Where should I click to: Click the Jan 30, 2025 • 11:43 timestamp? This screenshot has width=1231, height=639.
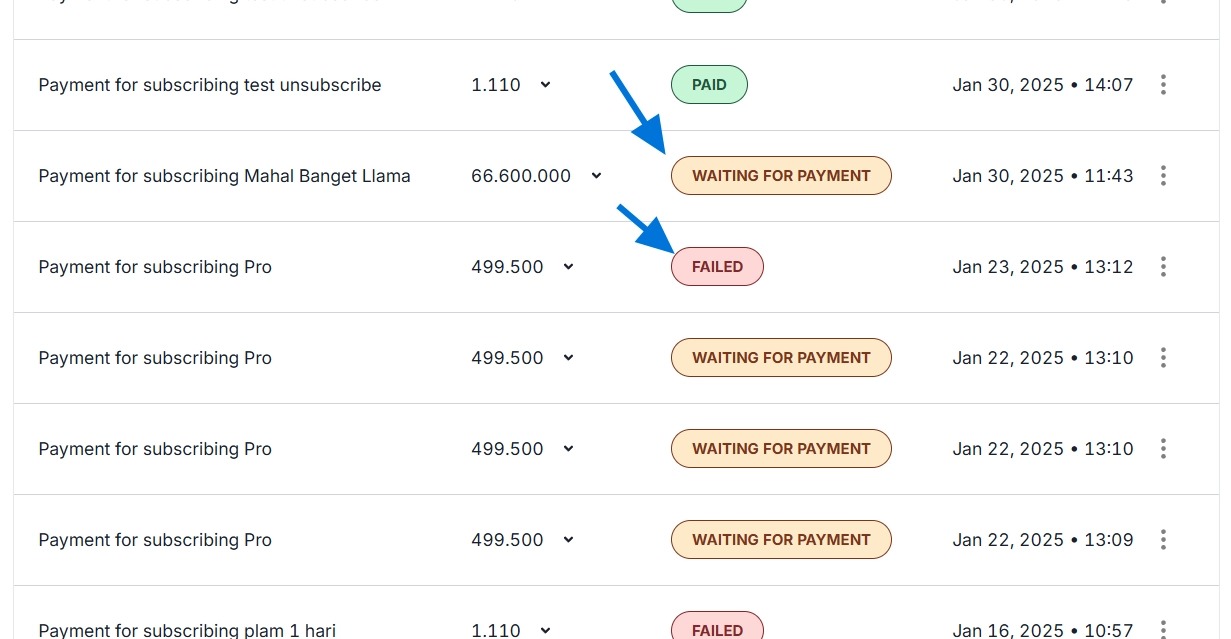coord(1042,176)
